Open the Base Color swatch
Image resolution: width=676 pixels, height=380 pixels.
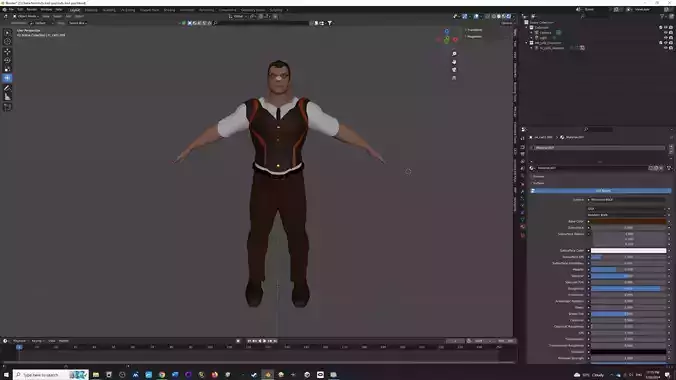point(628,222)
